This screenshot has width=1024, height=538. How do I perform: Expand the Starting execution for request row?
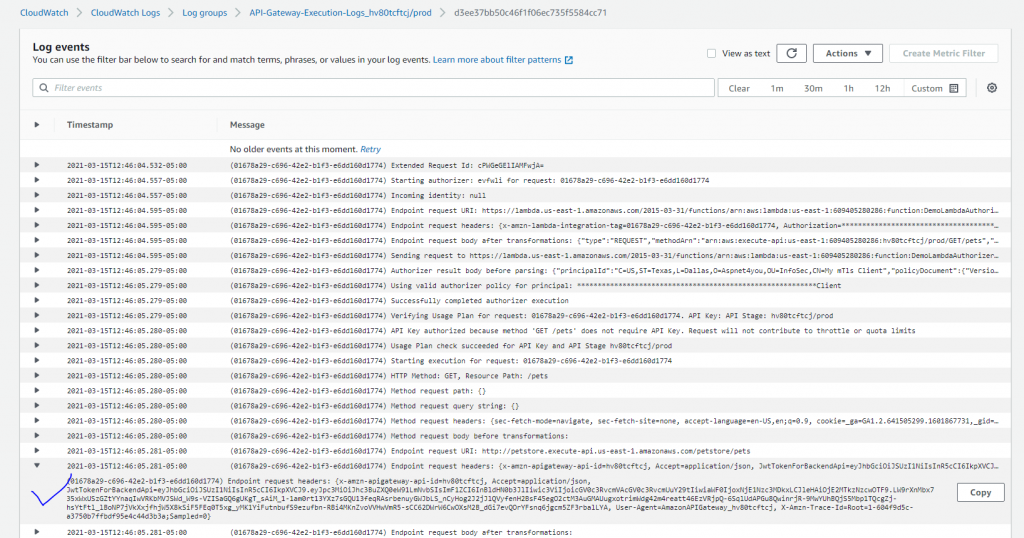click(x=37, y=360)
